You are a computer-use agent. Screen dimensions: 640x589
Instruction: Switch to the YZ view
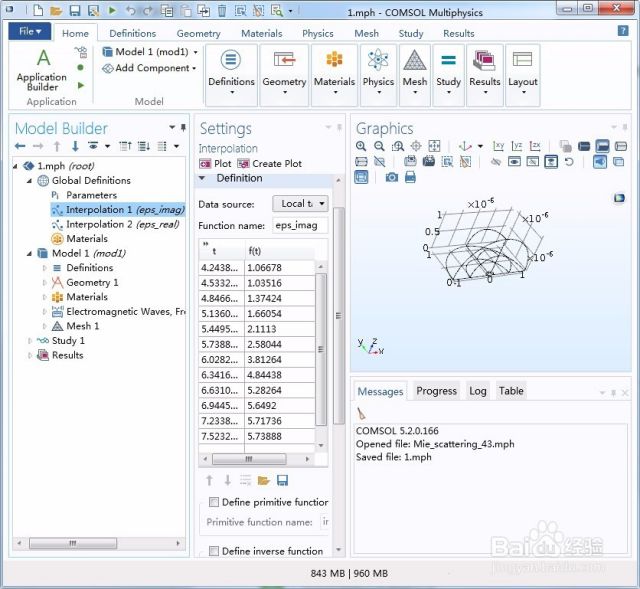pyautogui.click(x=517, y=146)
